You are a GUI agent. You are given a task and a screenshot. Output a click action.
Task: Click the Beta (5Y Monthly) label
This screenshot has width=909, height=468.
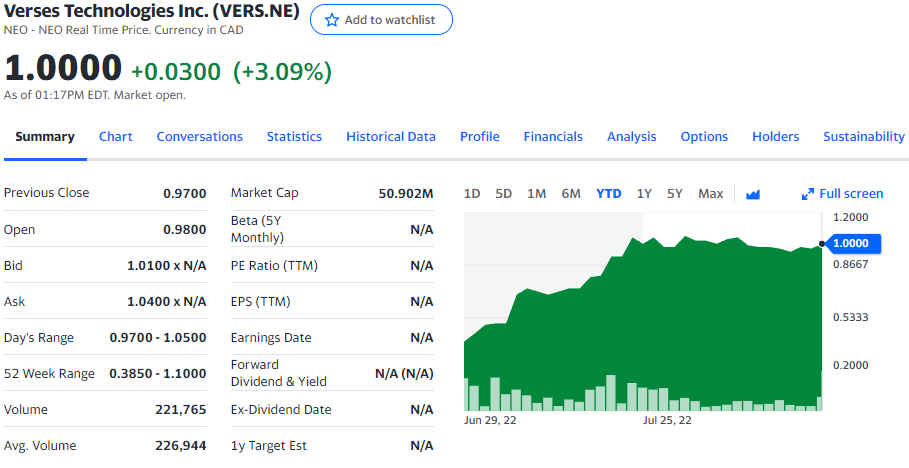click(257, 229)
